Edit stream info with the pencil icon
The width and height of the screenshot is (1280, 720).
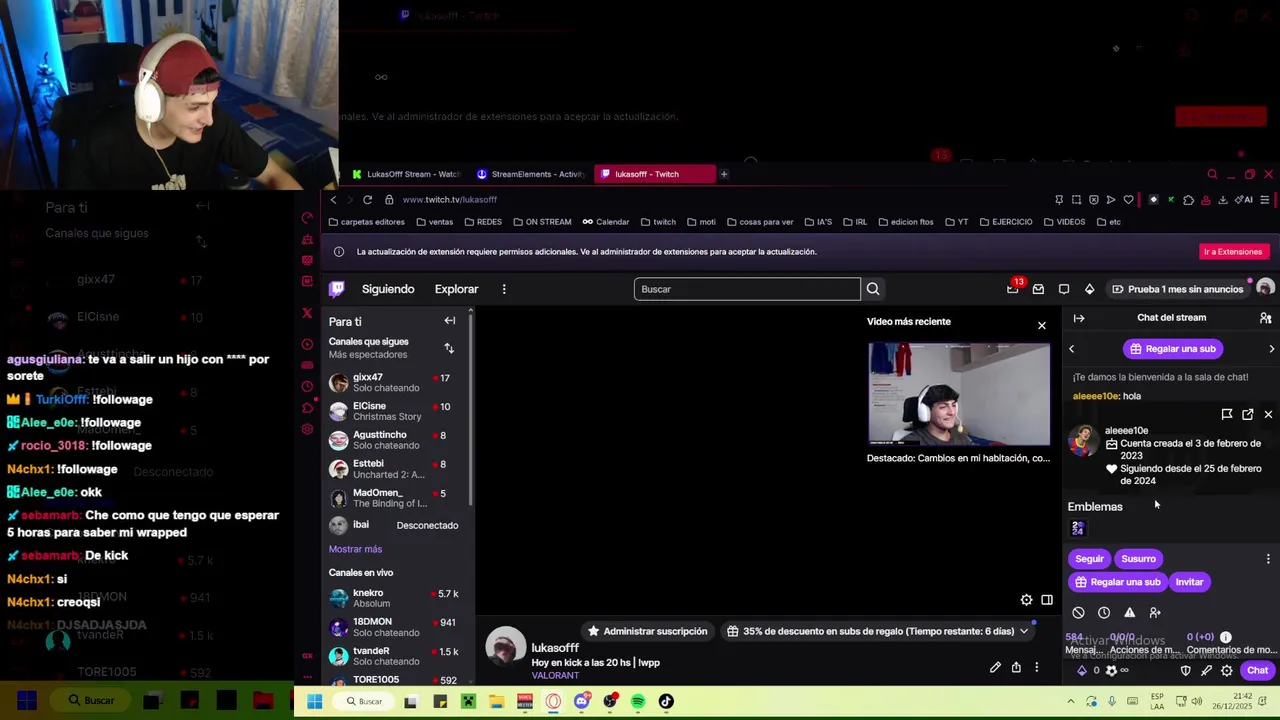tap(995, 667)
